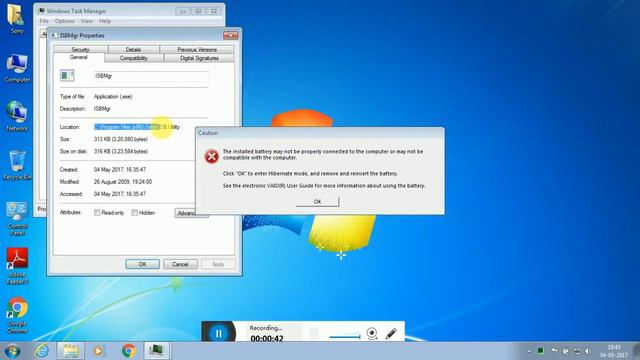Switch to the Details tab
This screenshot has width=640, height=360.
(133, 49)
